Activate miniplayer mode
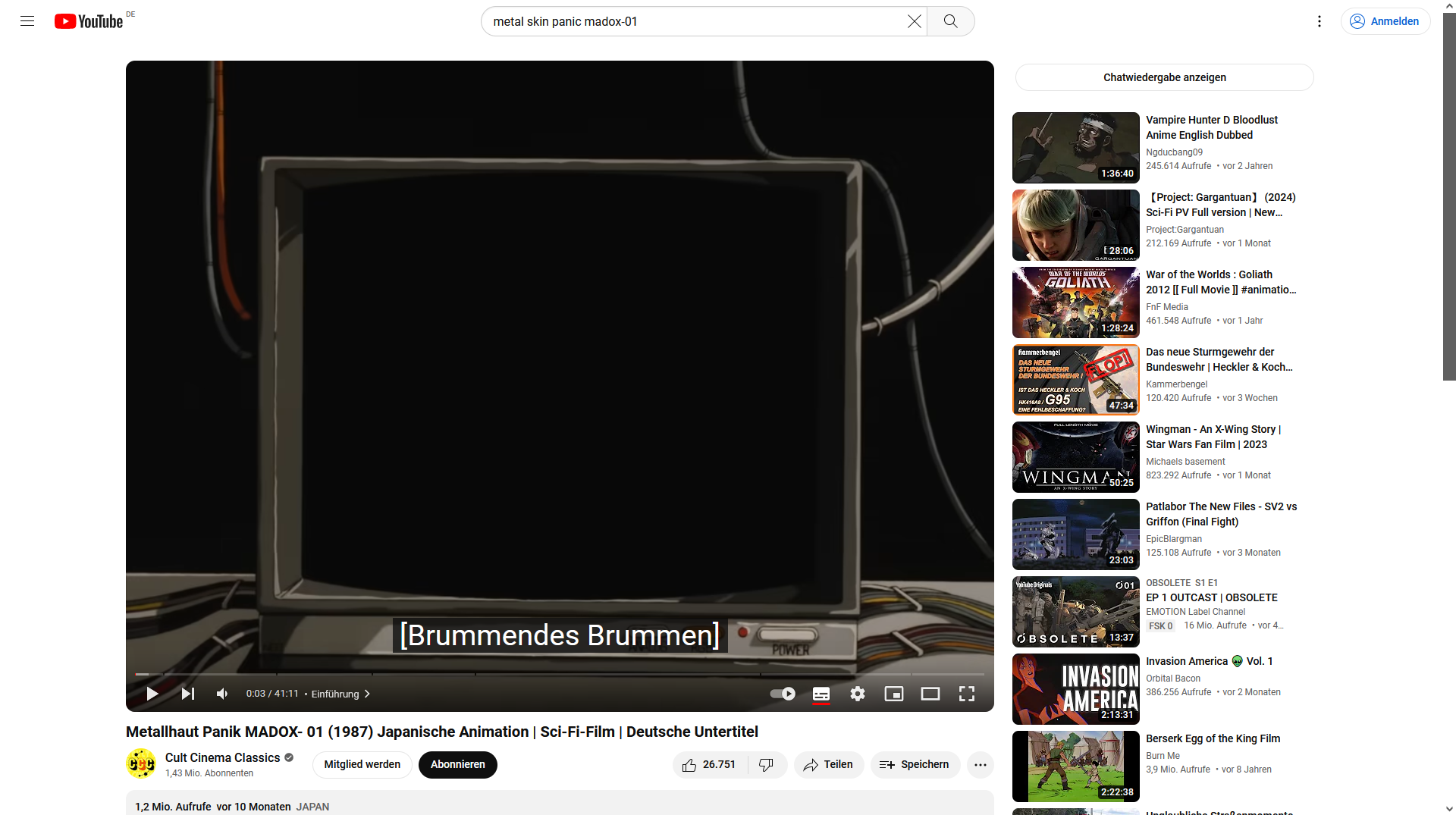This screenshot has width=1456, height=815. (894, 694)
